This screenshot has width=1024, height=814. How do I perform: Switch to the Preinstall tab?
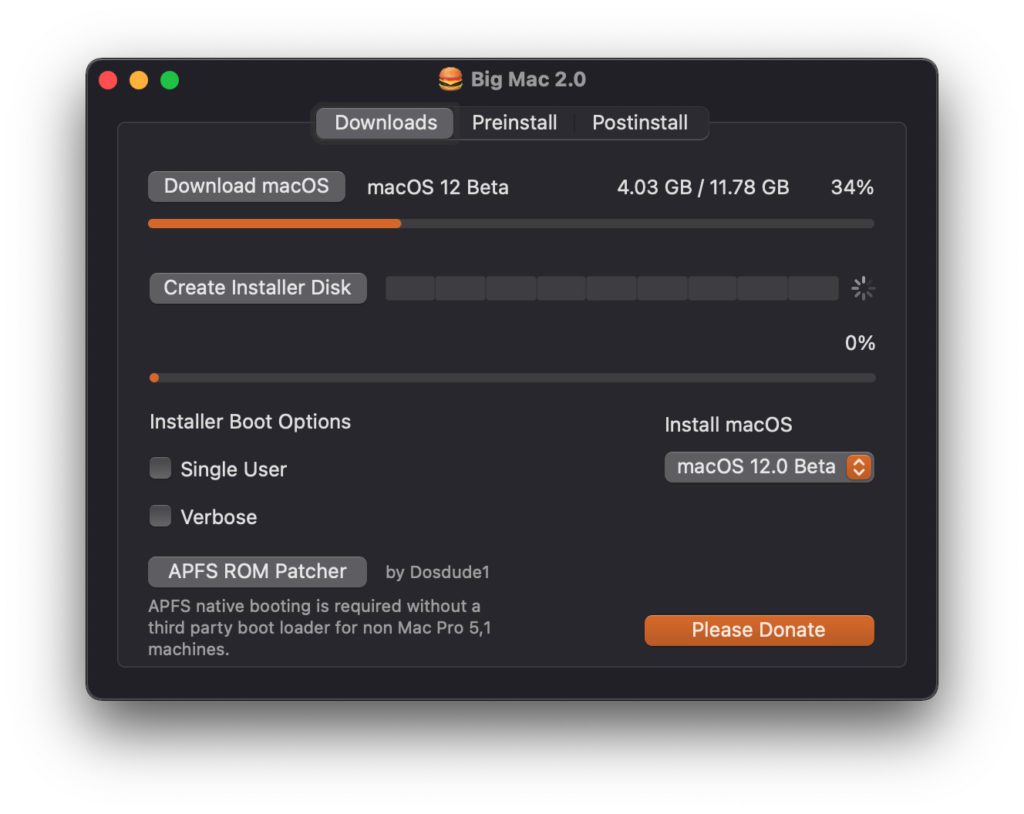(514, 123)
